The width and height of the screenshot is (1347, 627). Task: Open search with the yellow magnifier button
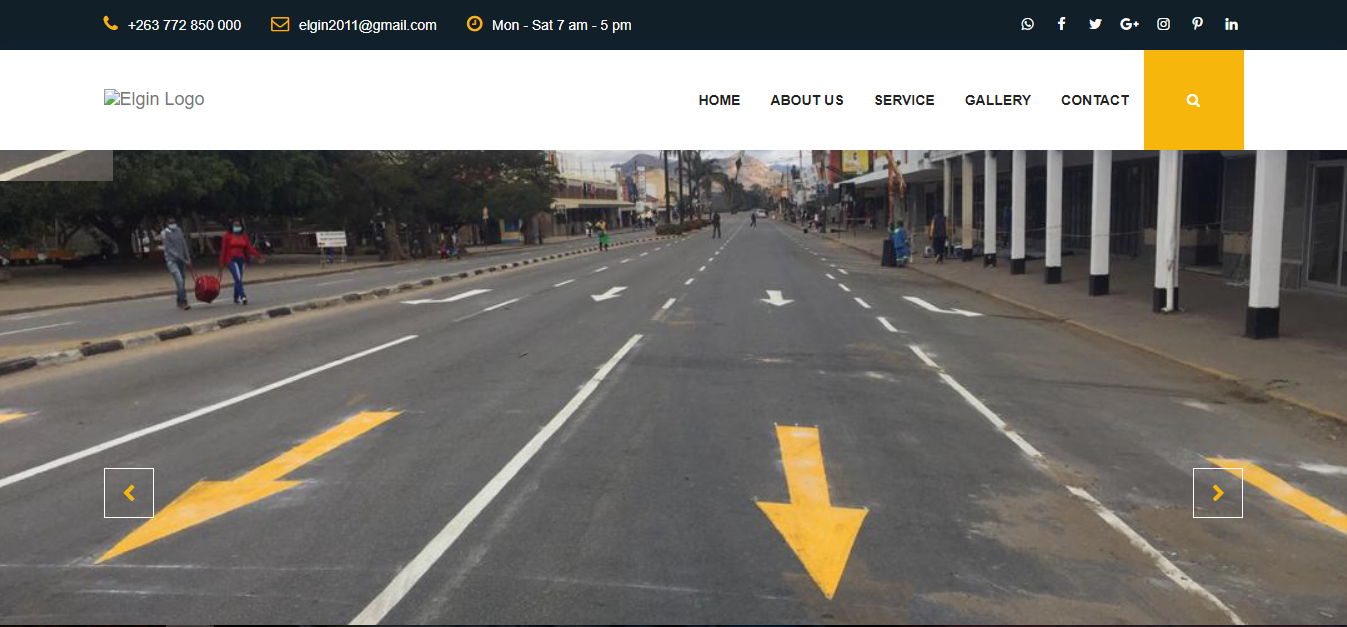pos(1194,100)
